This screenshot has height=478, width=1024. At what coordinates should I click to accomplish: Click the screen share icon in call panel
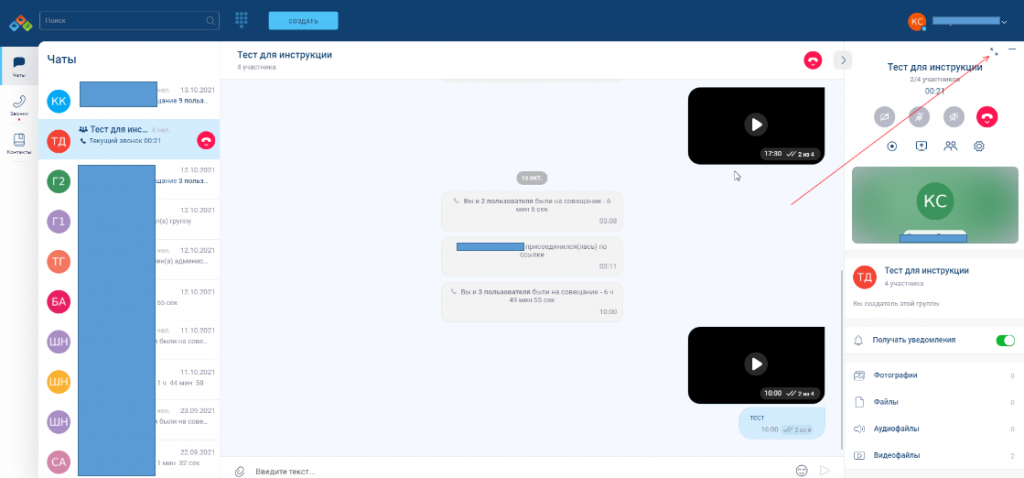[x=921, y=146]
